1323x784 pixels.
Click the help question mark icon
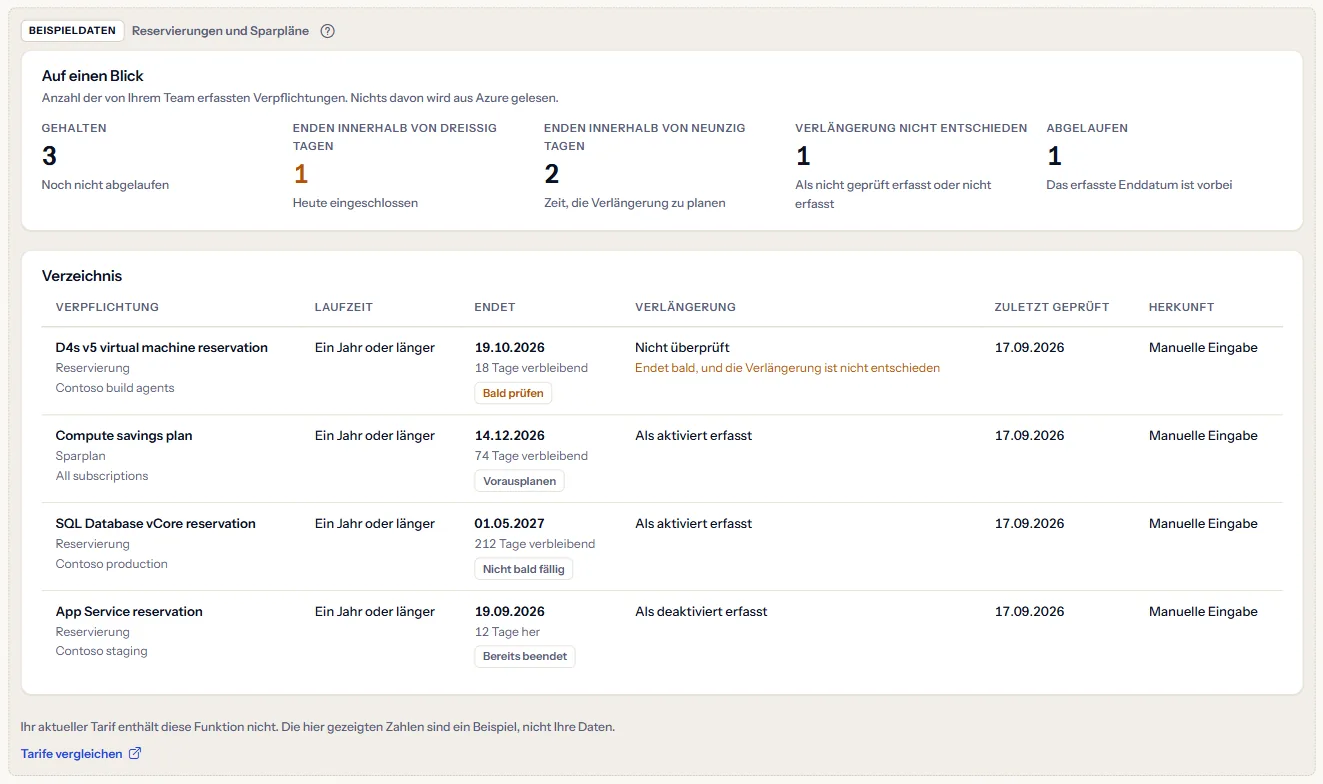click(x=327, y=31)
